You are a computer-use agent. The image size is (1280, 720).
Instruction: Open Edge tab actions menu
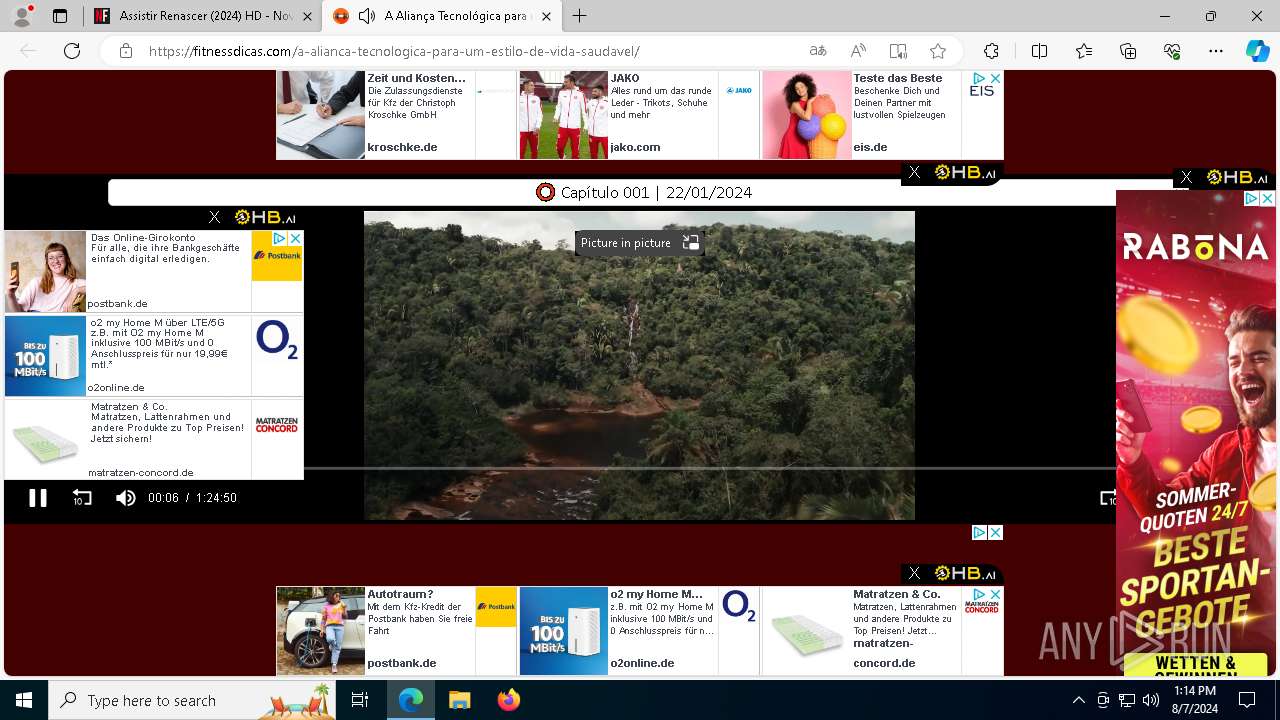(60, 16)
